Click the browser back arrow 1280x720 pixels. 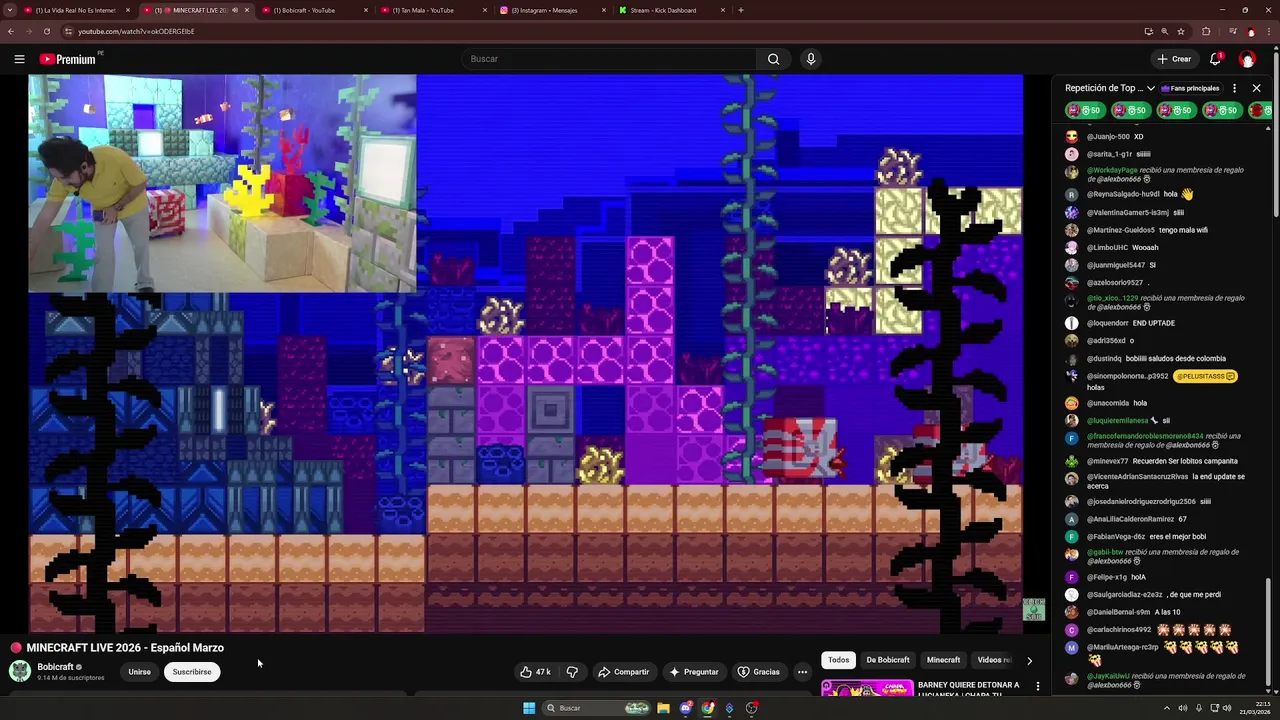pos(11,31)
